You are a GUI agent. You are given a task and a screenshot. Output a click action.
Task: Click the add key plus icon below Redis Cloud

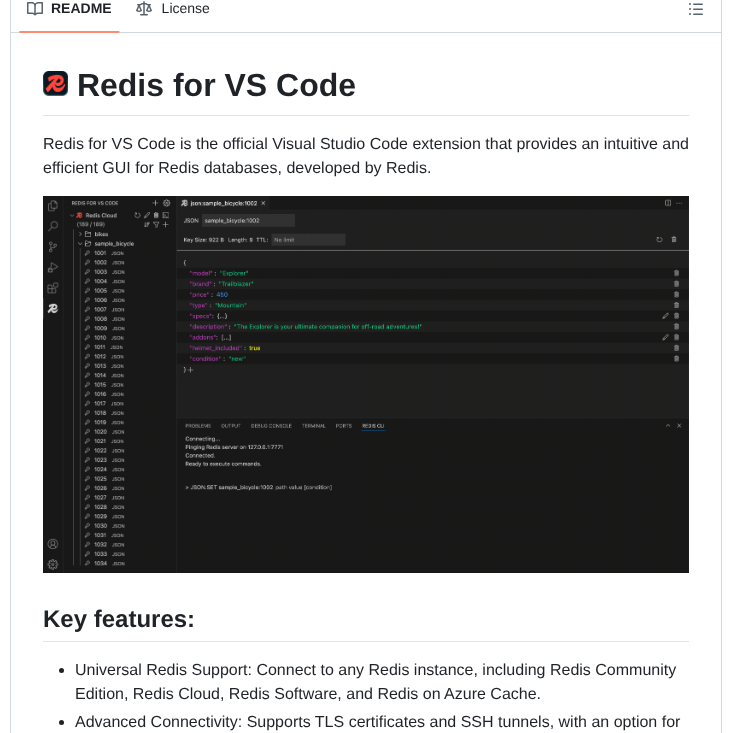click(165, 225)
